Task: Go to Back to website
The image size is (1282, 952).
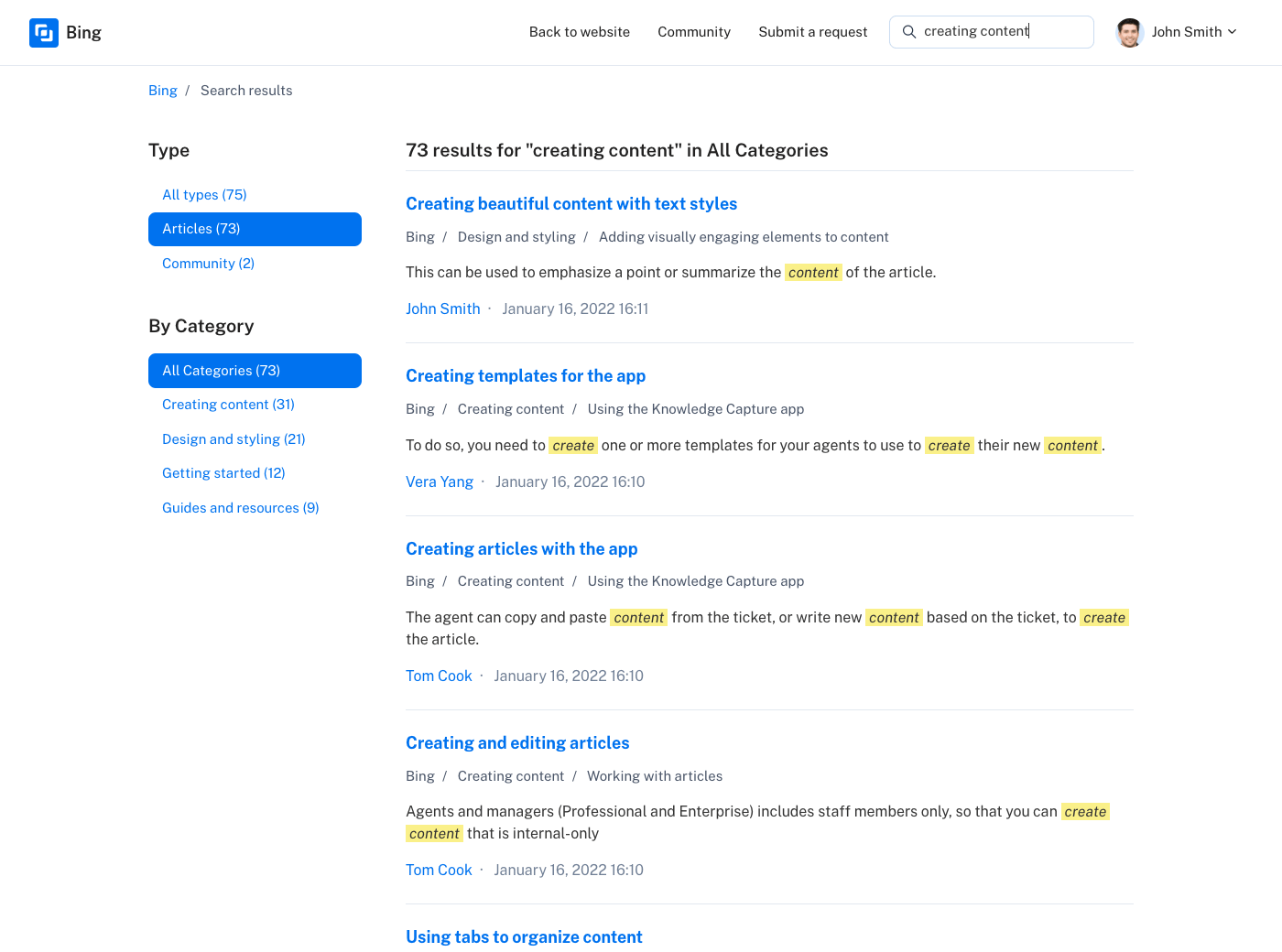Action: (579, 32)
